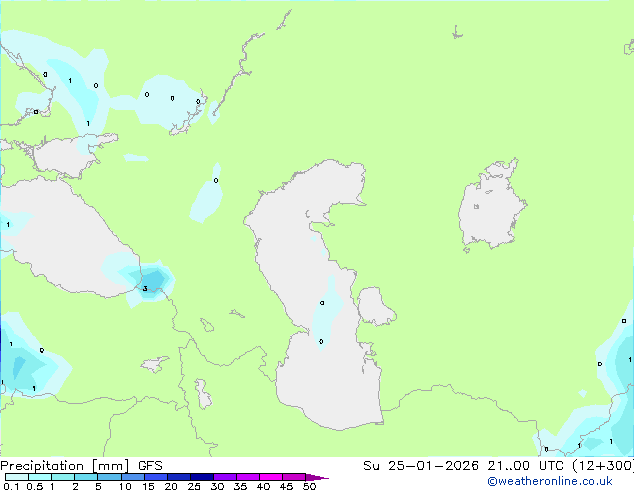Click the 'GFS' model label
The width and height of the screenshot is (634, 490).
(x=150, y=466)
